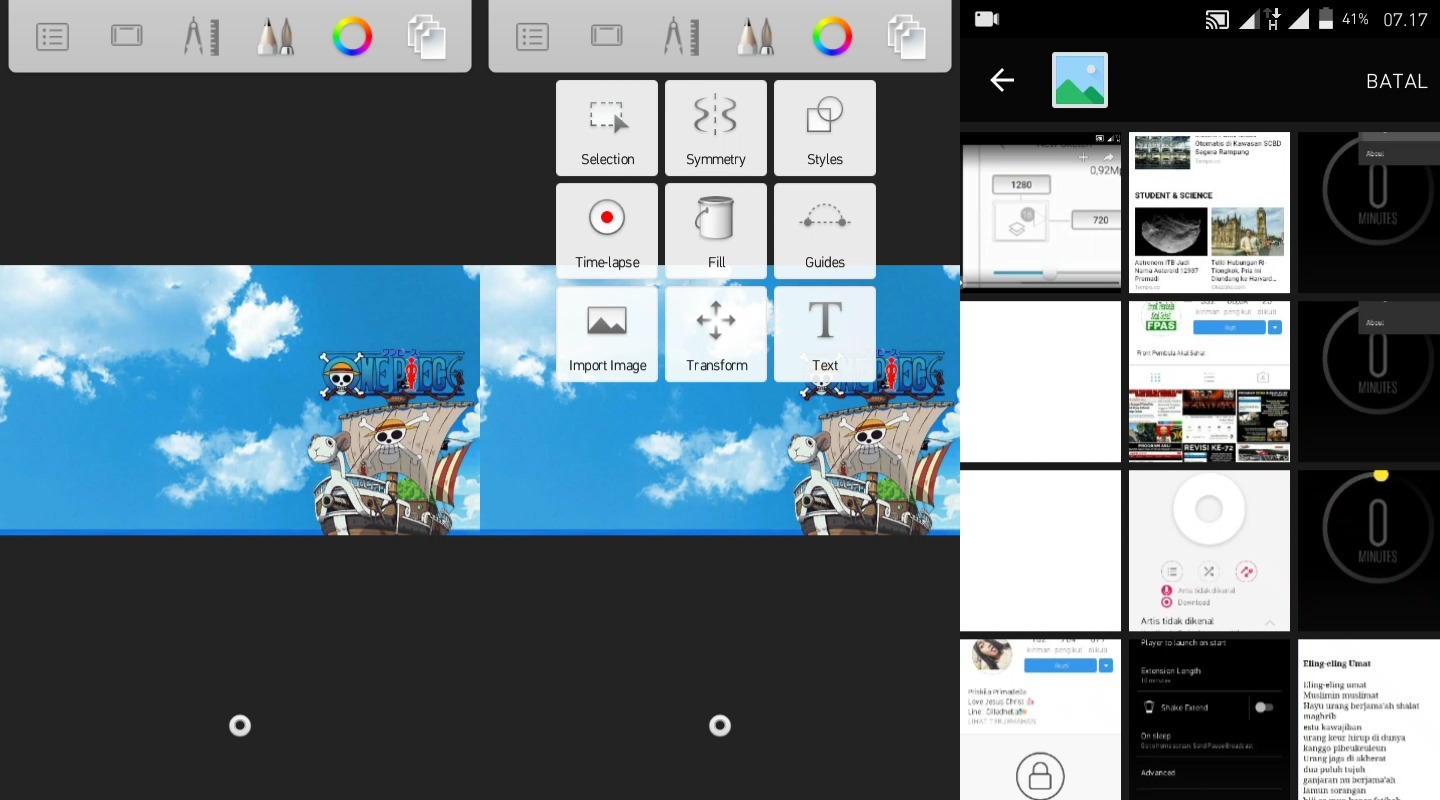Tap the brush puck below the left canvas
The width and height of the screenshot is (1440, 800).
click(x=240, y=726)
